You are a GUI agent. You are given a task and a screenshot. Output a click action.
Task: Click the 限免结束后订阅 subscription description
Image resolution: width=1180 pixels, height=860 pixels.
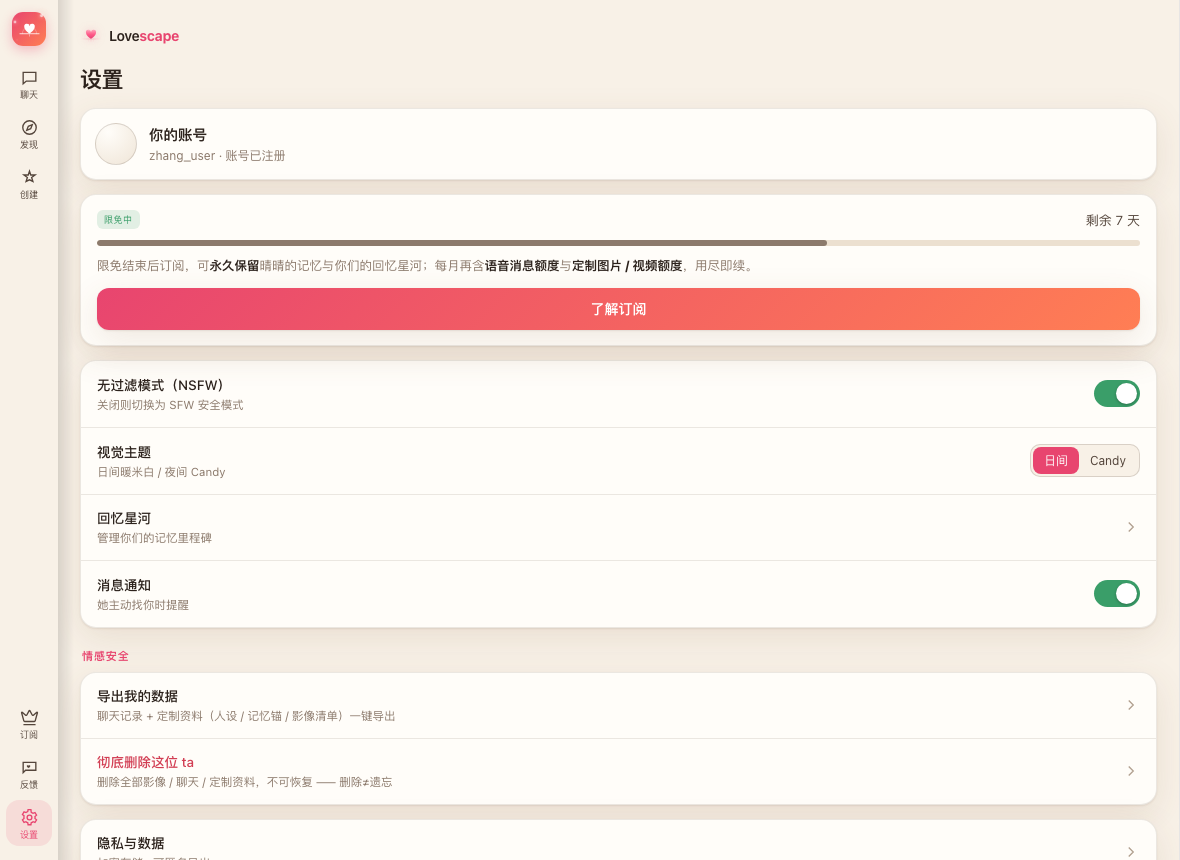click(427, 266)
